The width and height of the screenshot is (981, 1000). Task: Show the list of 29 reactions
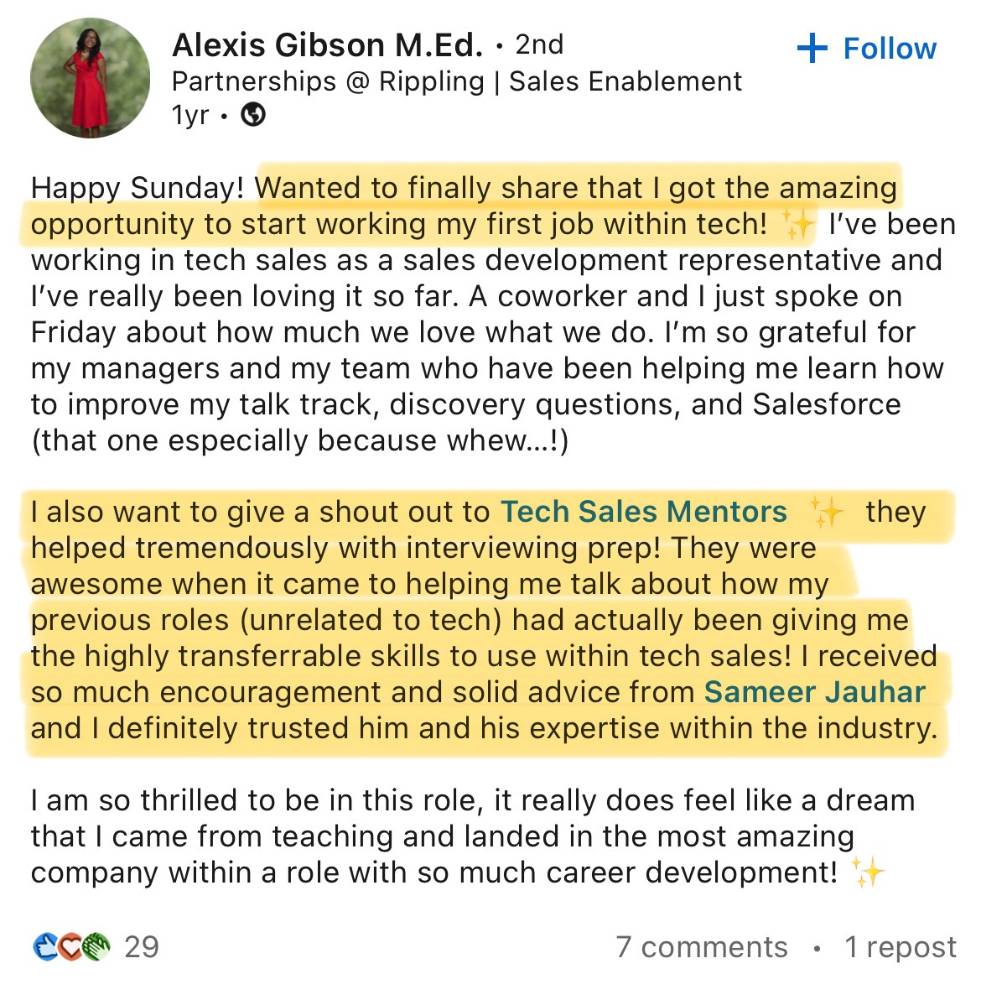click(x=141, y=946)
